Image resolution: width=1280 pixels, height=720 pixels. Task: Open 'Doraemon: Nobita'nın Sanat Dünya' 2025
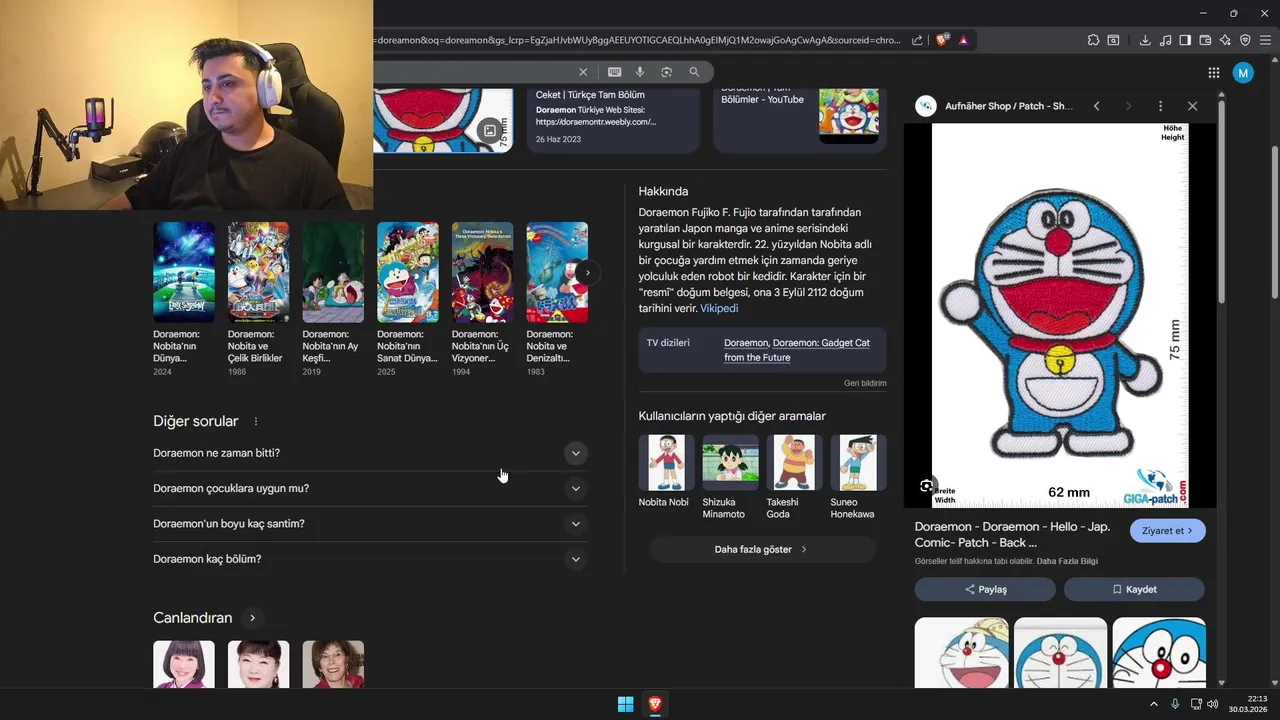tap(407, 299)
